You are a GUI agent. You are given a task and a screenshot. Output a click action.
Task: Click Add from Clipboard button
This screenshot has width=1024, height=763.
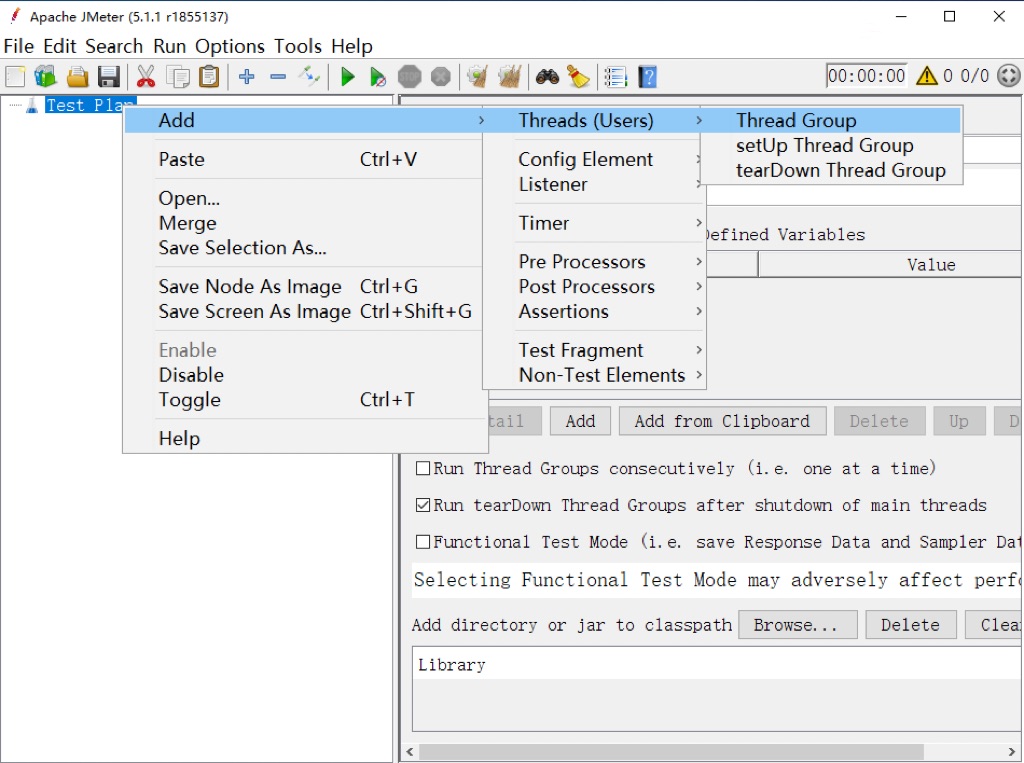(x=722, y=421)
